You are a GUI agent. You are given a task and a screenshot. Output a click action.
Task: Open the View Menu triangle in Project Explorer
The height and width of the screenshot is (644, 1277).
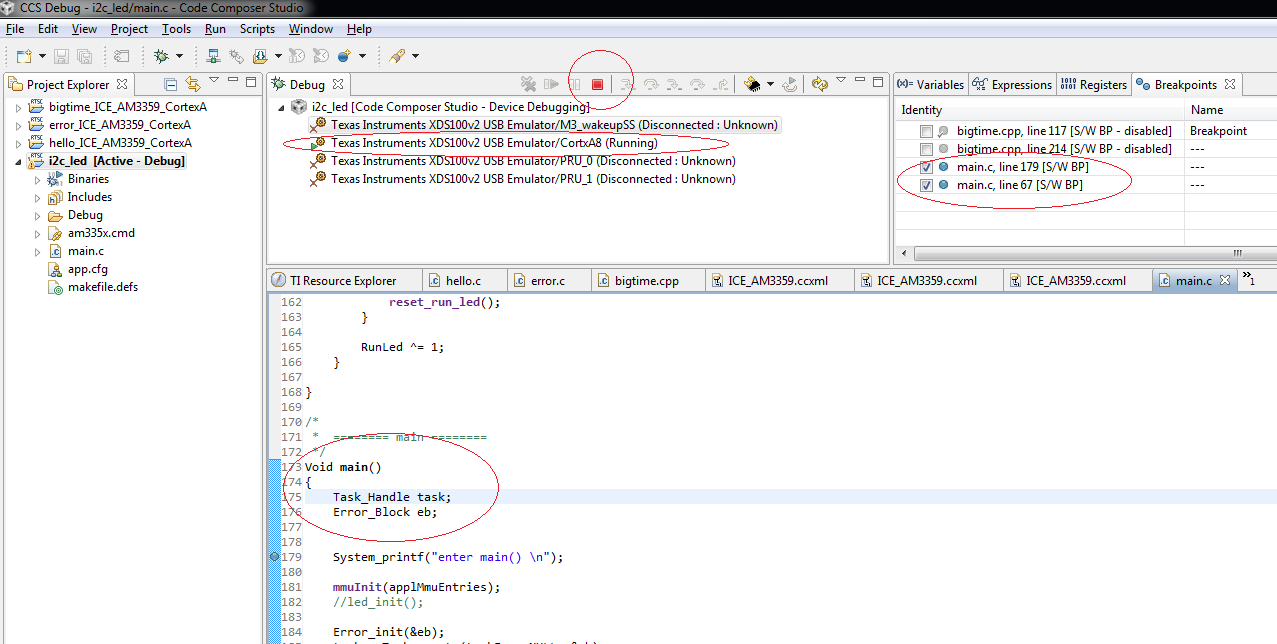click(213, 81)
